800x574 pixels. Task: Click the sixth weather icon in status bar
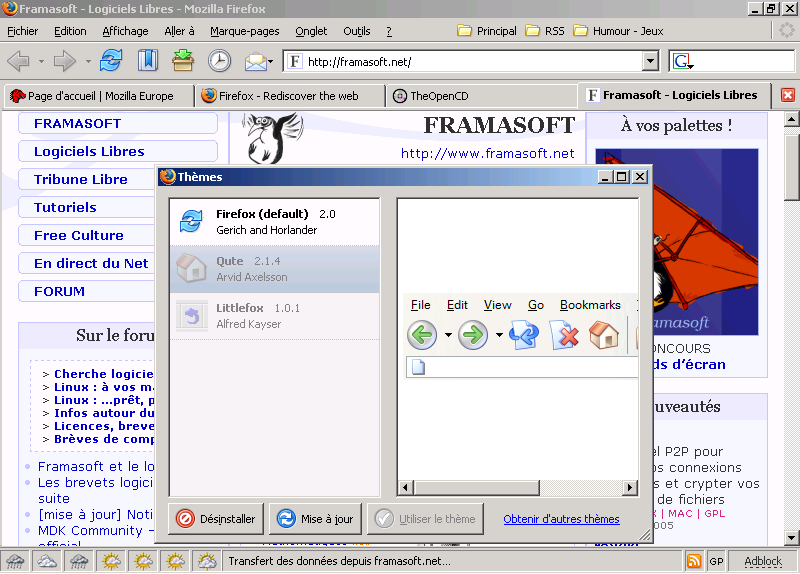pyautogui.click(x=176, y=561)
